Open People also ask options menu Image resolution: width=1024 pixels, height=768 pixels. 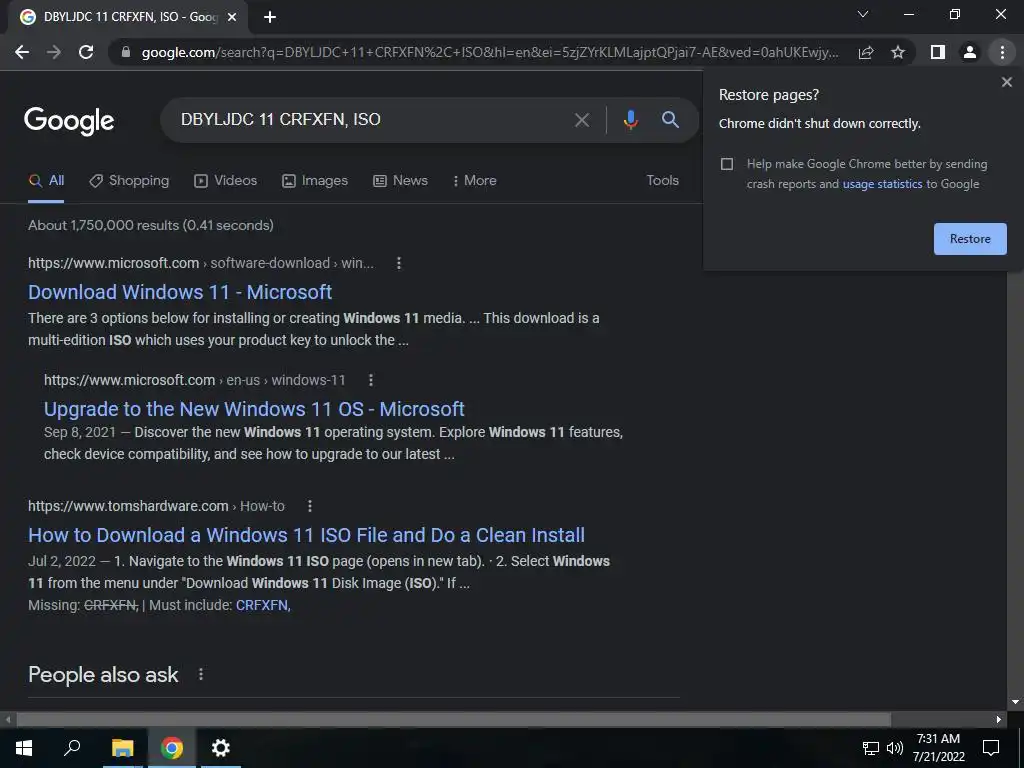[x=200, y=674]
